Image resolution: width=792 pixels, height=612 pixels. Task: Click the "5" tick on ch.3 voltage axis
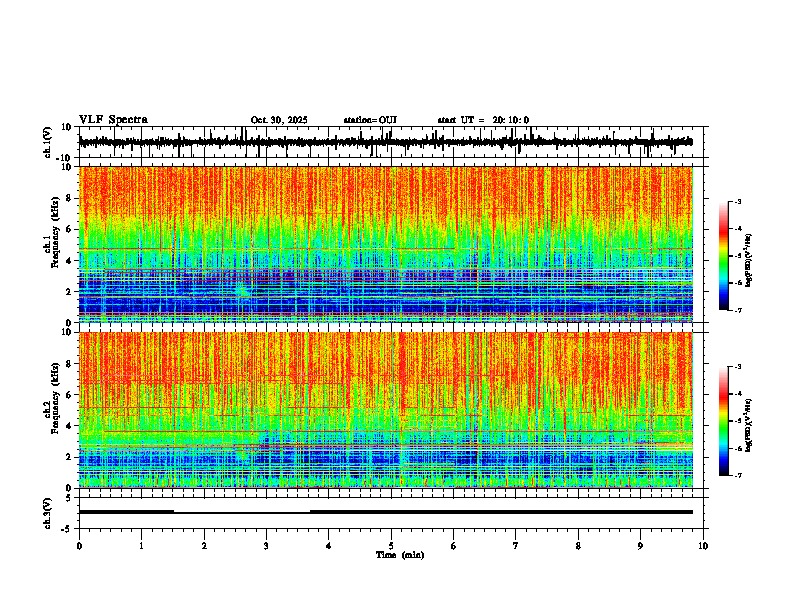[x=69, y=498]
